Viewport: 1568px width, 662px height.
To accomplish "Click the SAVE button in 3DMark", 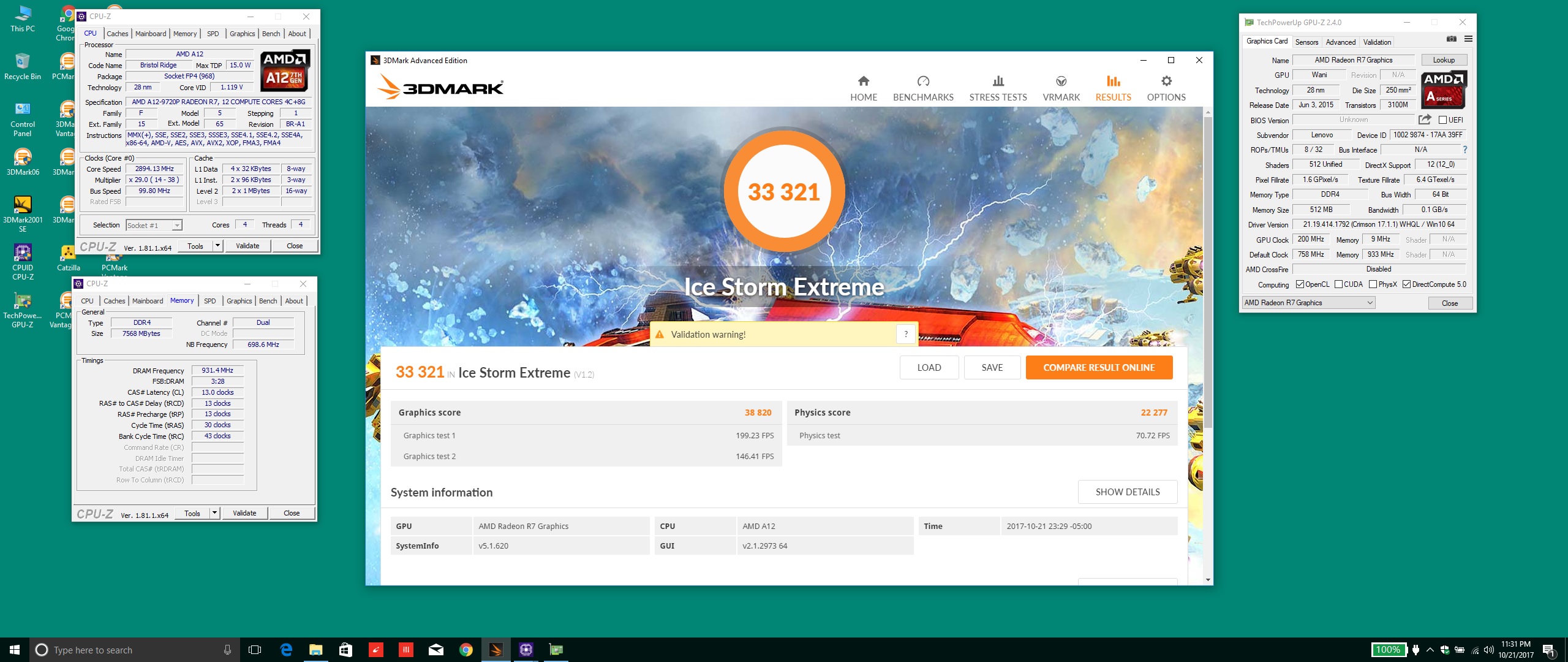I will click(x=992, y=368).
